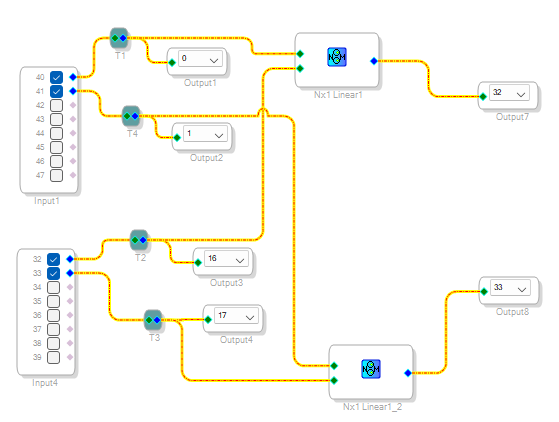Click the Output4 green input pin
This screenshot has width=559, height=422.
[x=208, y=319]
